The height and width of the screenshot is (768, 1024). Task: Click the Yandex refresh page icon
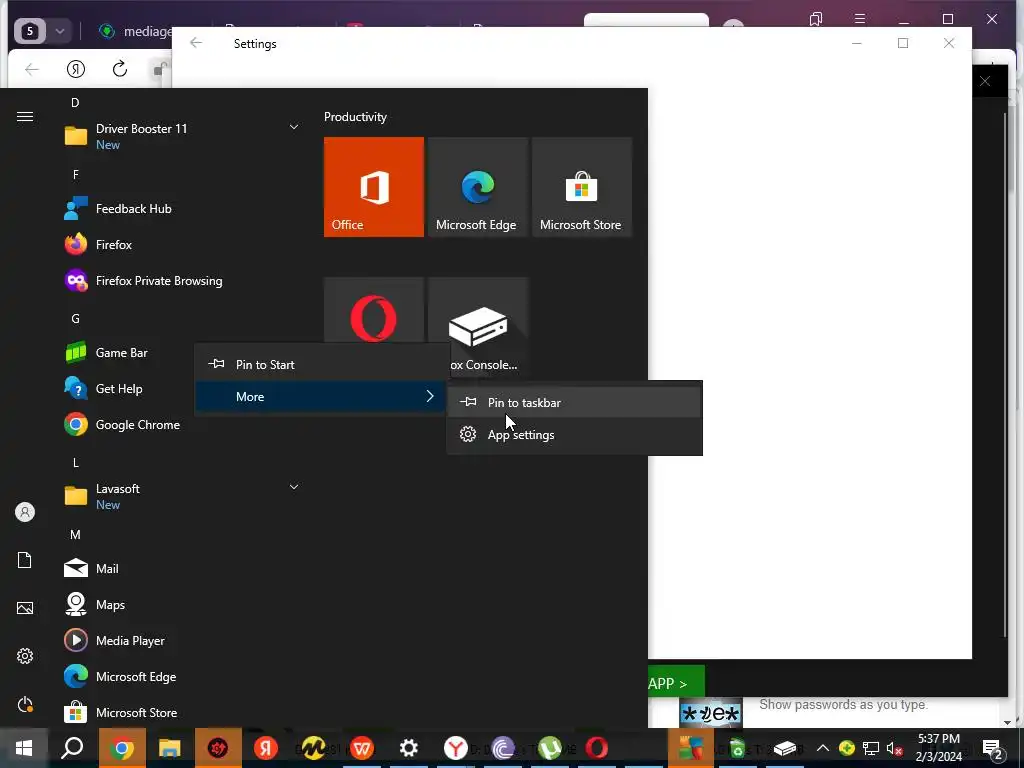point(120,69)
